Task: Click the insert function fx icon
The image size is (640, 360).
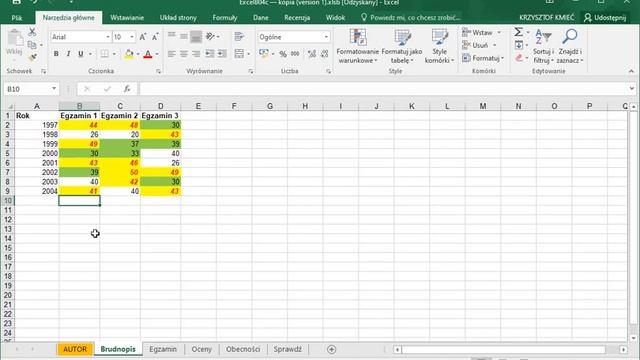Action: pos(127,89)
